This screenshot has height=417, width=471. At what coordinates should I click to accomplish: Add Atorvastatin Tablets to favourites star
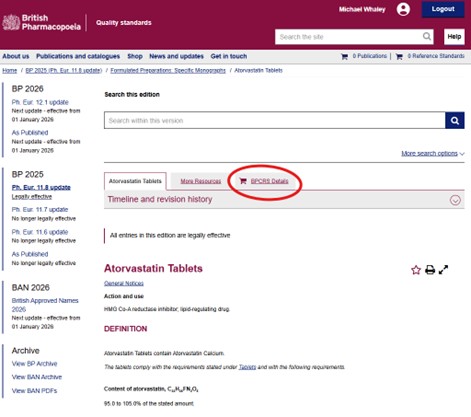[x=416, y=270]
